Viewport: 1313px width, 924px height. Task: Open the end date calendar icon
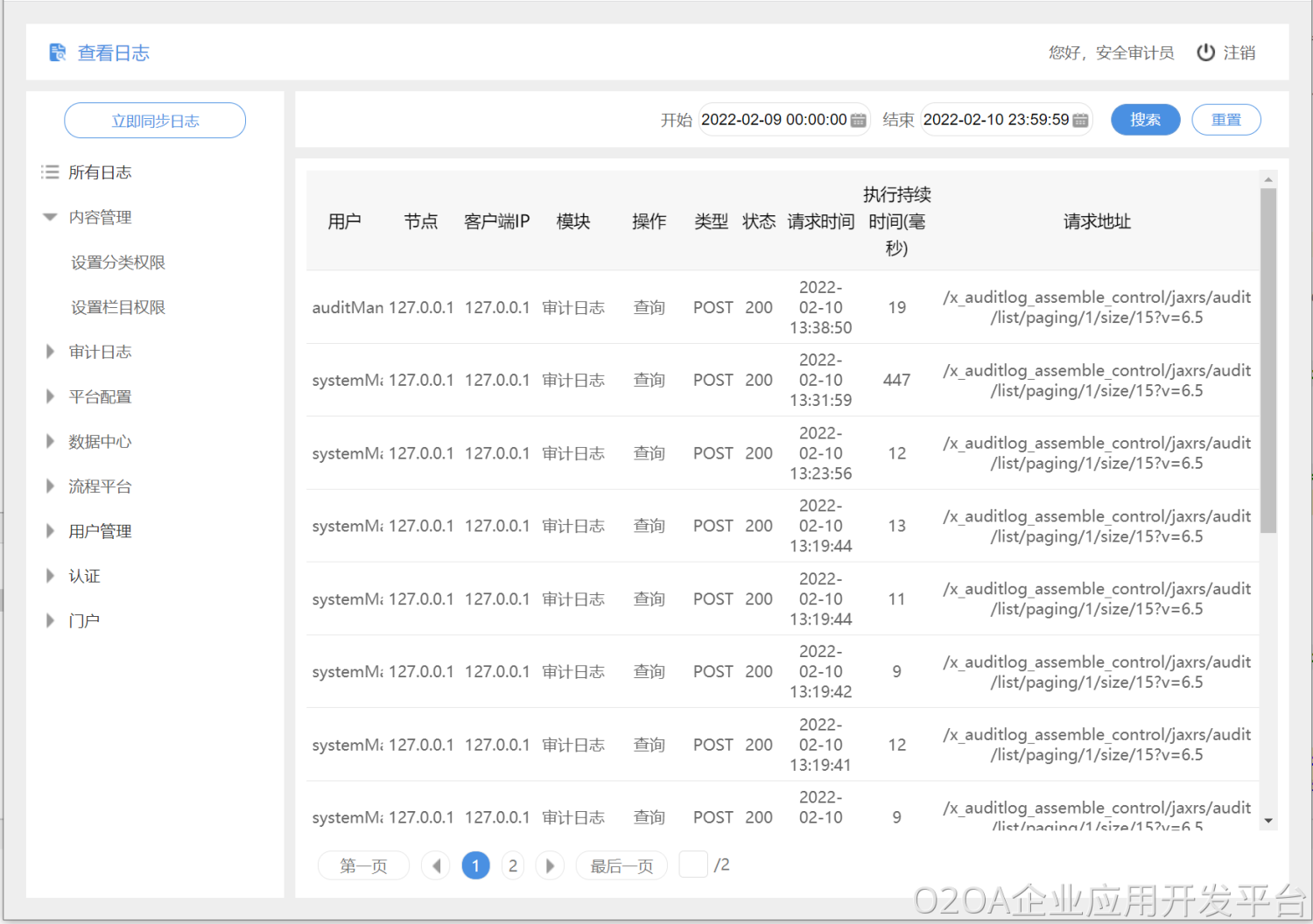click(x=1081, y=120)
